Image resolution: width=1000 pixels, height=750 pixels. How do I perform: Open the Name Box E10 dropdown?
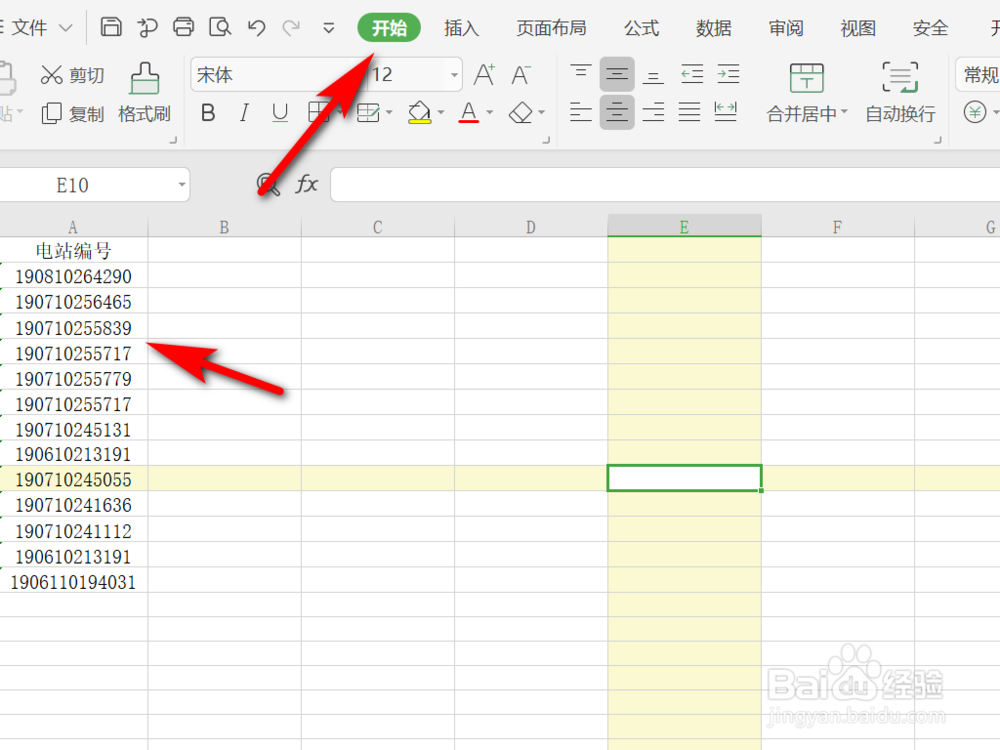pos(182,185)
